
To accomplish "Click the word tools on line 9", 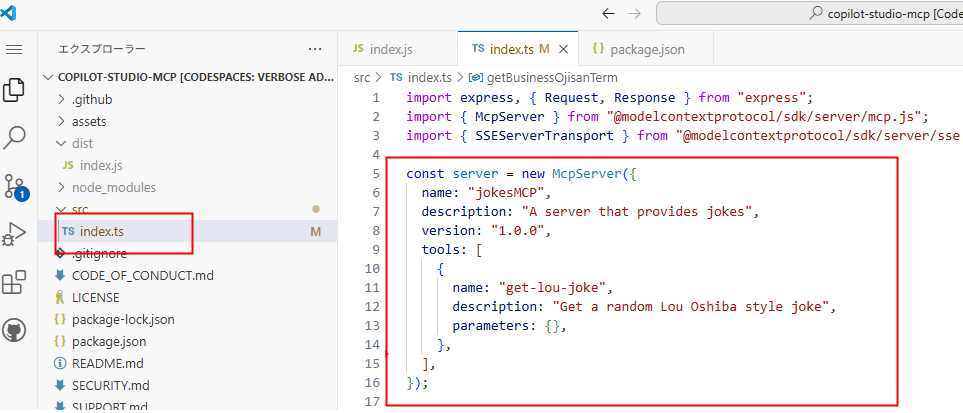I will 440,250.
